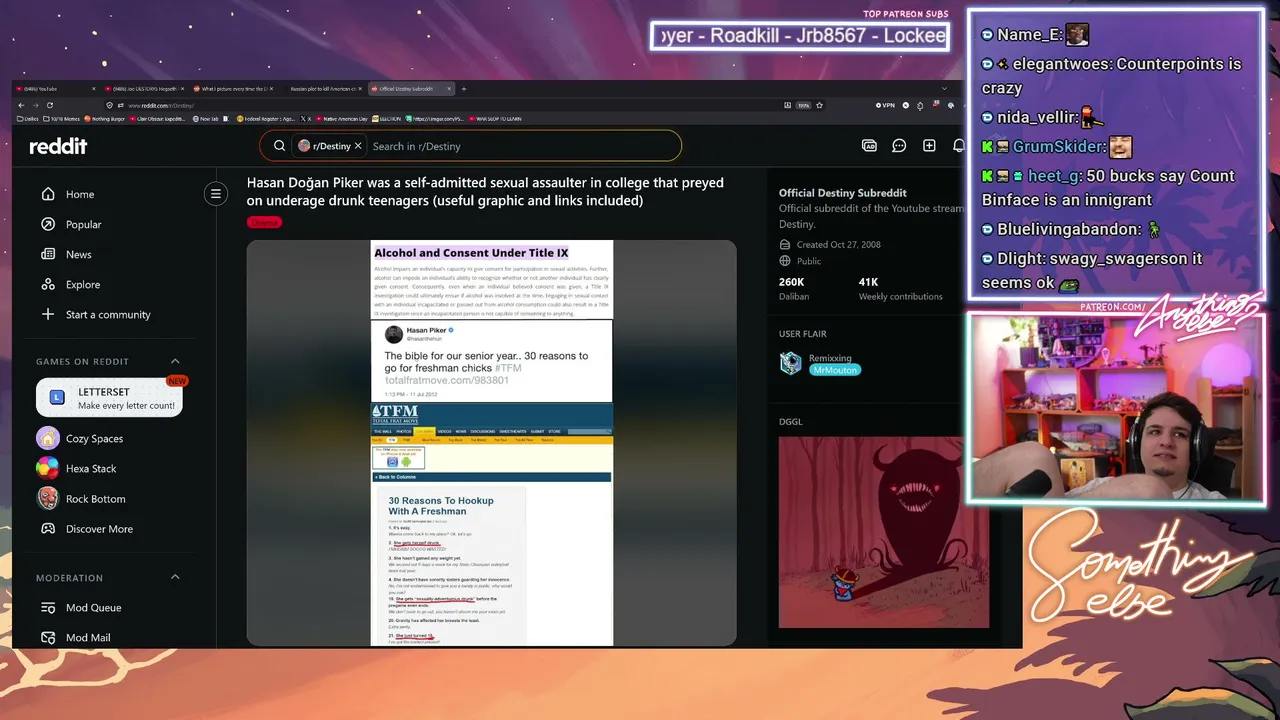Click the browser forward arrow
Screen dimensions: 1280x720
(x=35, y=105)
